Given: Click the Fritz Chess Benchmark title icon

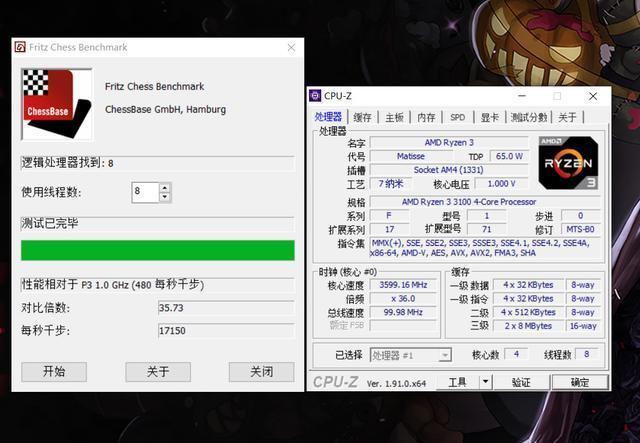Looking at the screenshot, I should pos(20,47).
